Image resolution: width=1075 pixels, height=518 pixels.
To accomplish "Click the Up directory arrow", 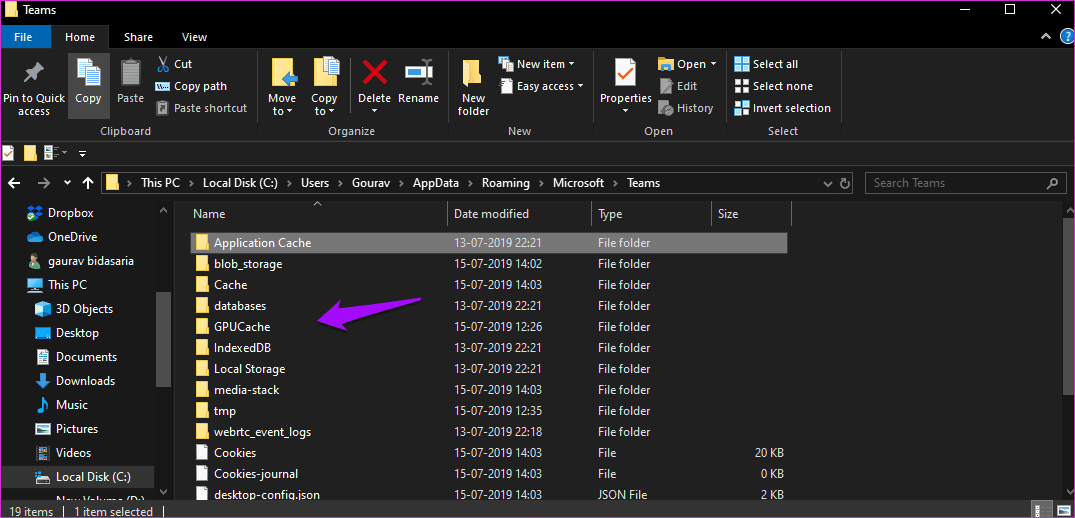I will pyautogui.click(x=88, y=183).
